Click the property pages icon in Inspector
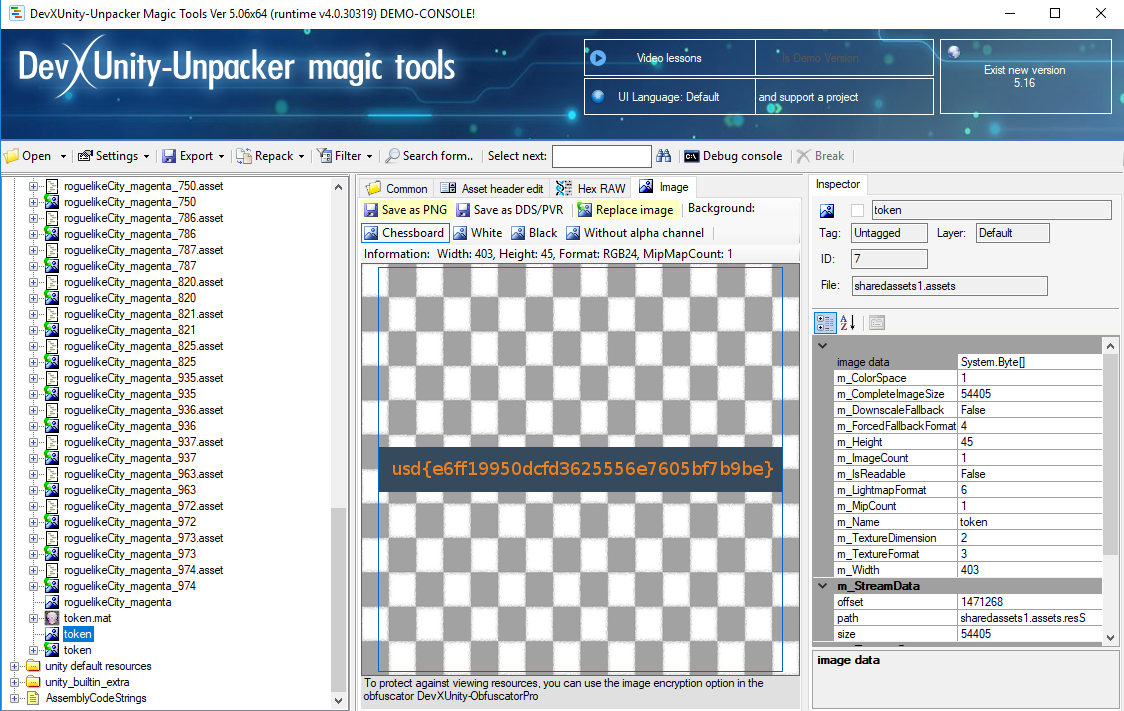This screenshot has height=711, width=1124. (x=877, y=323)
